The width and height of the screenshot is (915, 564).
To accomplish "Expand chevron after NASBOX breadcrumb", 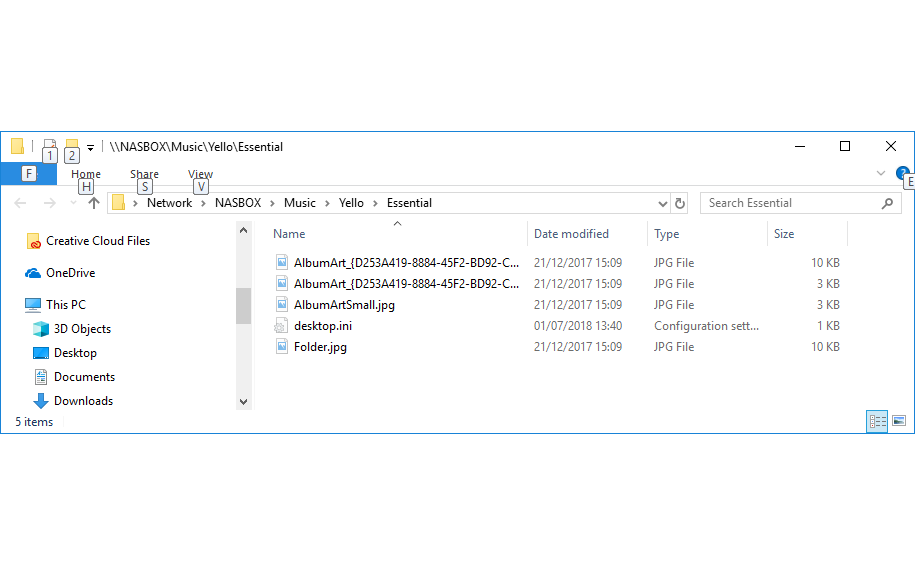I will 272,203.
